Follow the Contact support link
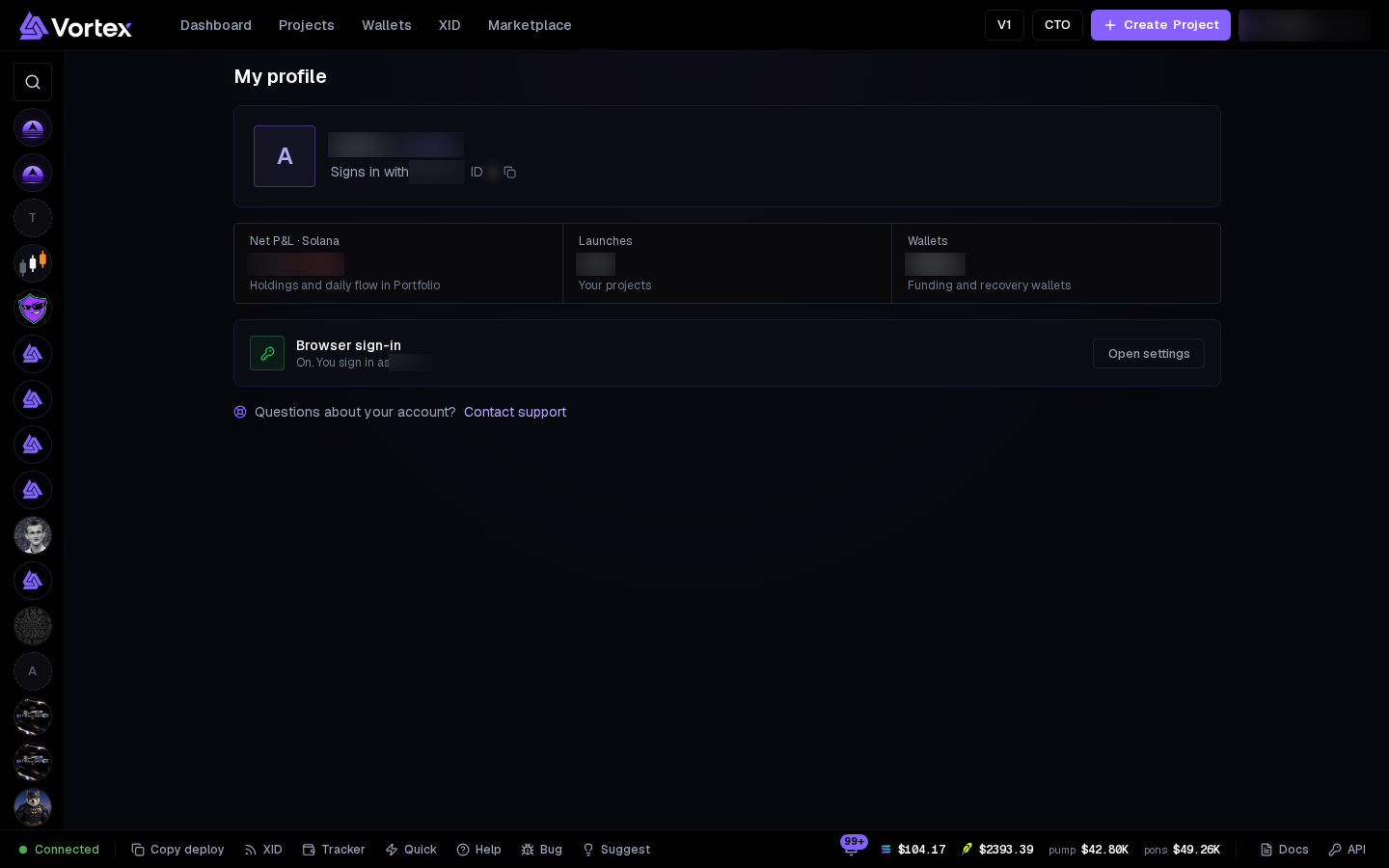Image resolution: width=1389 pixels, height=868 pixels. 515,412
